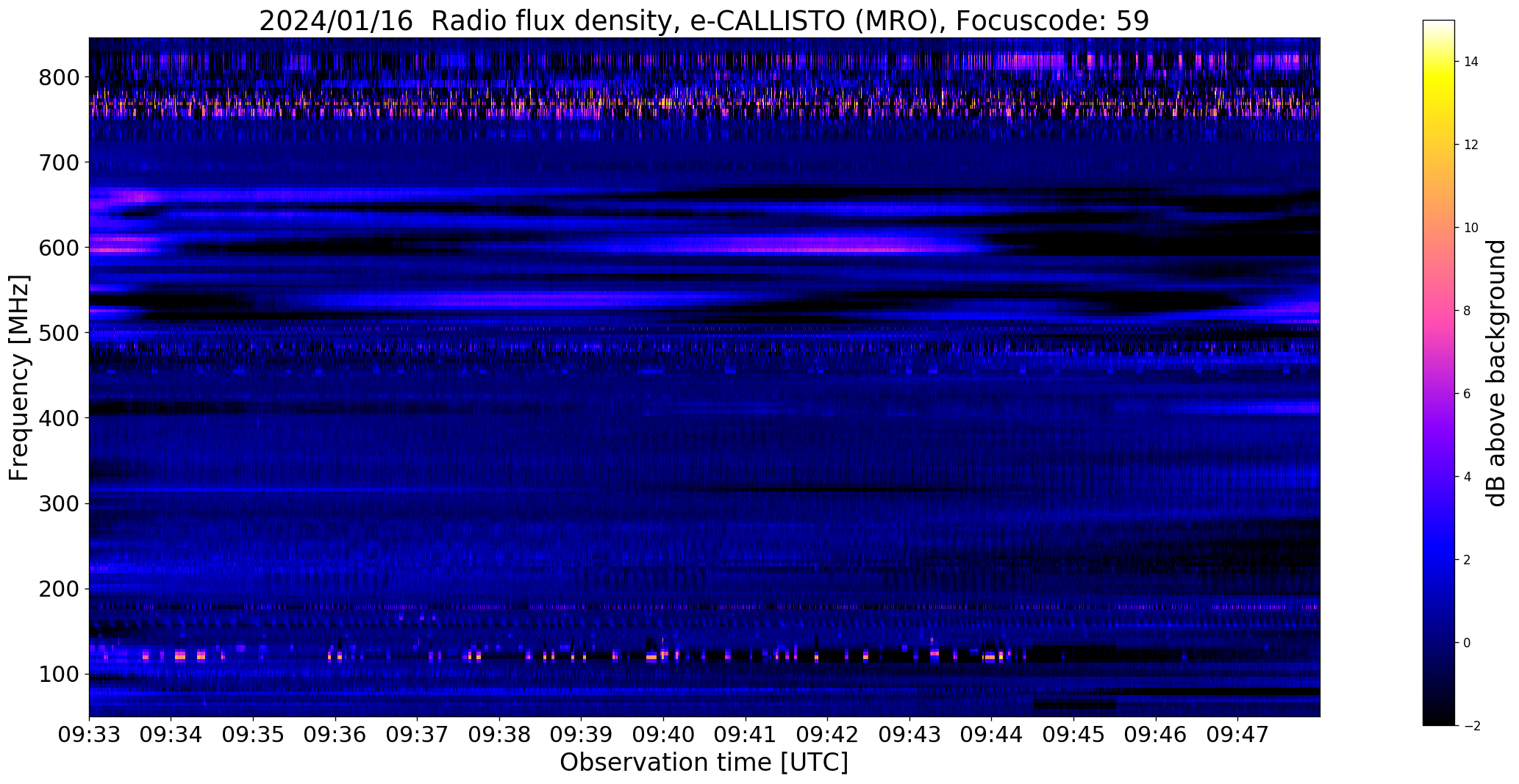The image size is (1519, 784).
Task: Click the 600 frequency tick label
Action: tap(59, 248)
